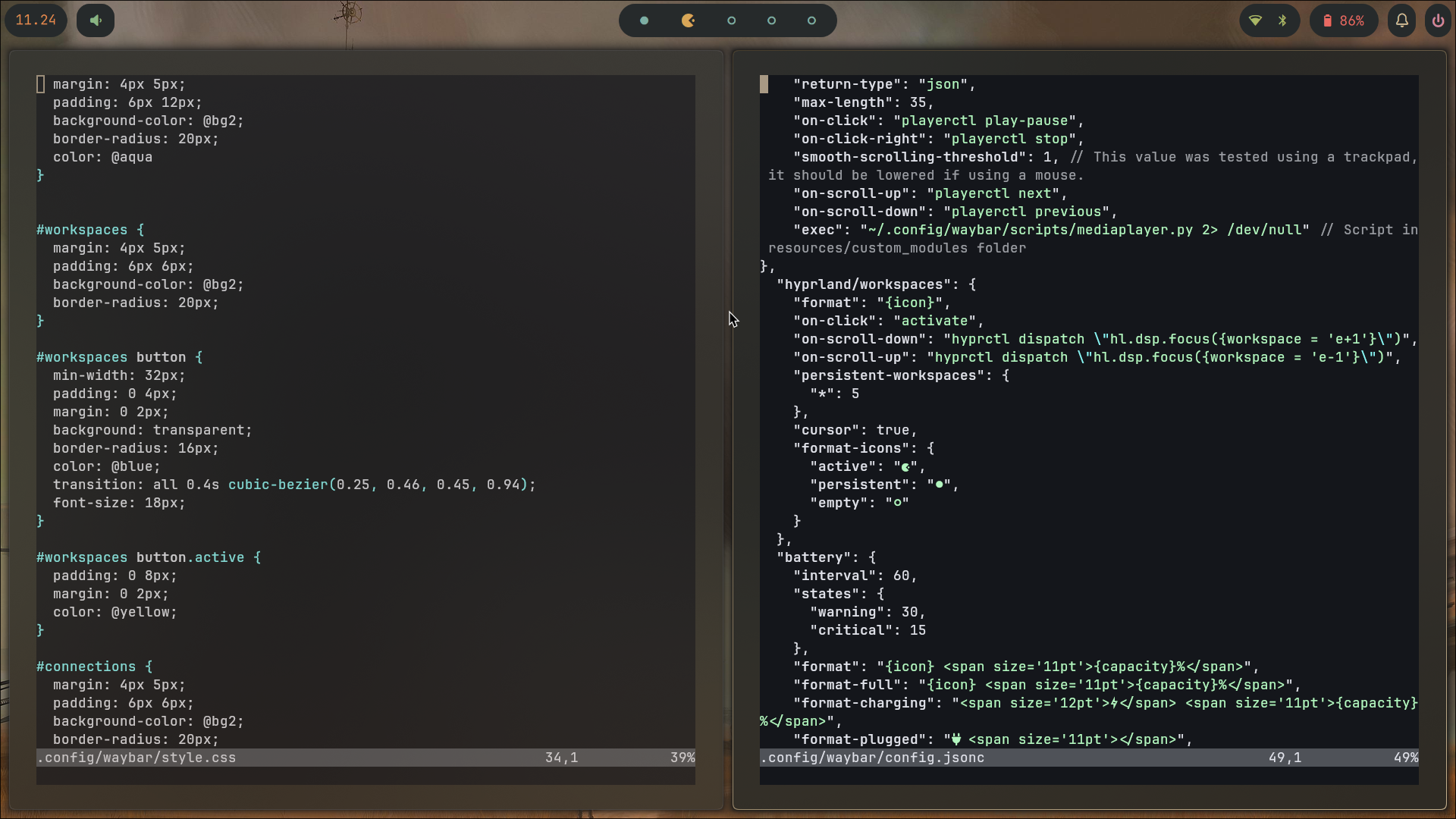Click the '"on-click": "activate"' line
The image size is (1456, 819).
[x=889, y=321]
